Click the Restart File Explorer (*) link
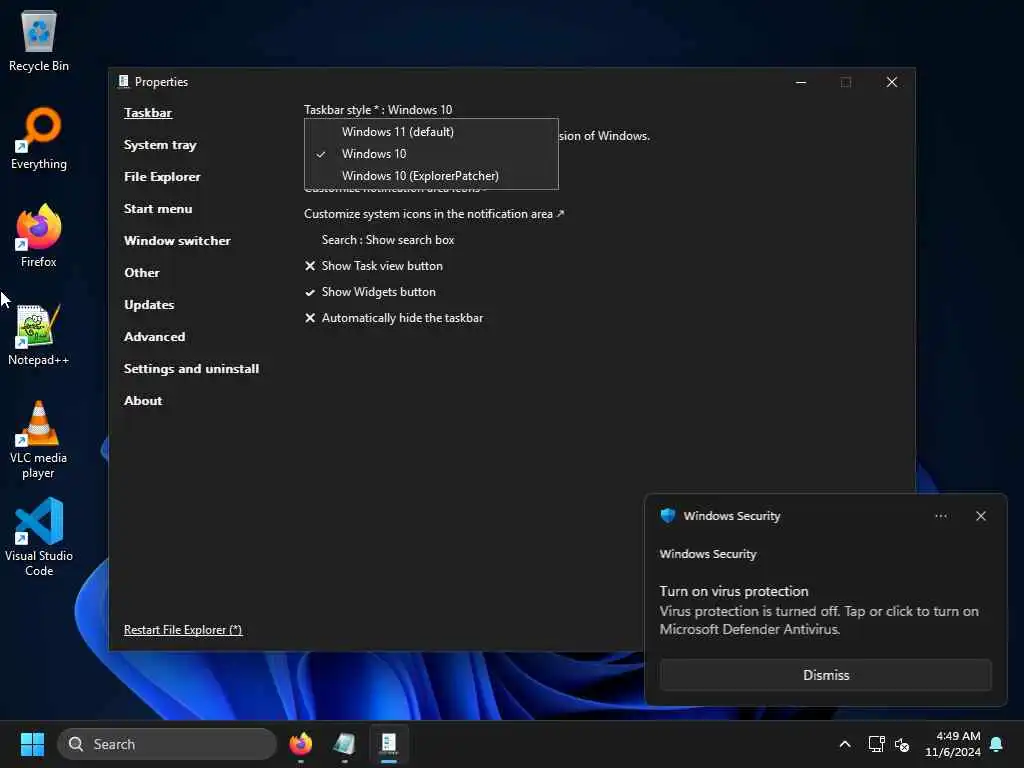The image size is (1024, 768). [x=183, y=630]
